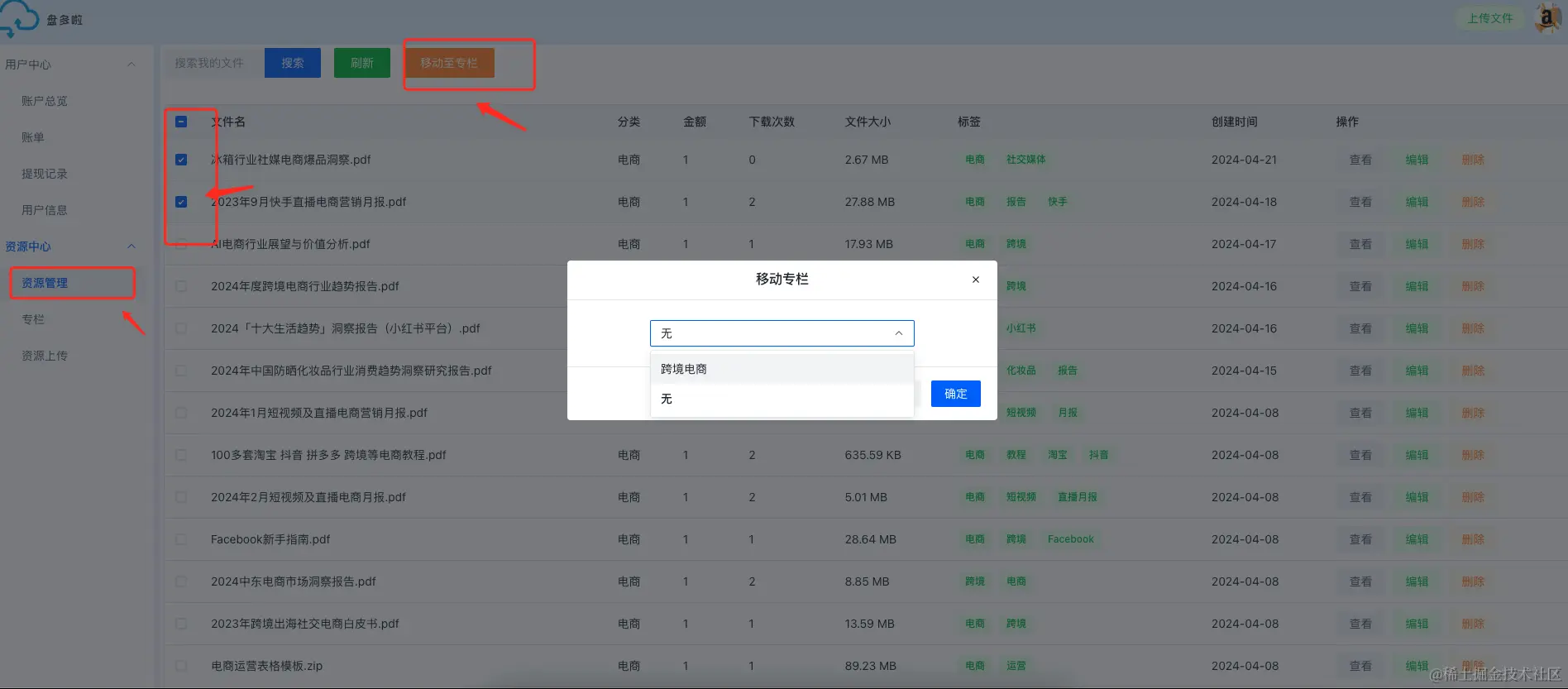Uncheck the 2023年9月快手直播电商营销月报.pdf checkbox
Image resolution: width=1568 pixels, height=689 pixels.
click(x=181, y=202)
